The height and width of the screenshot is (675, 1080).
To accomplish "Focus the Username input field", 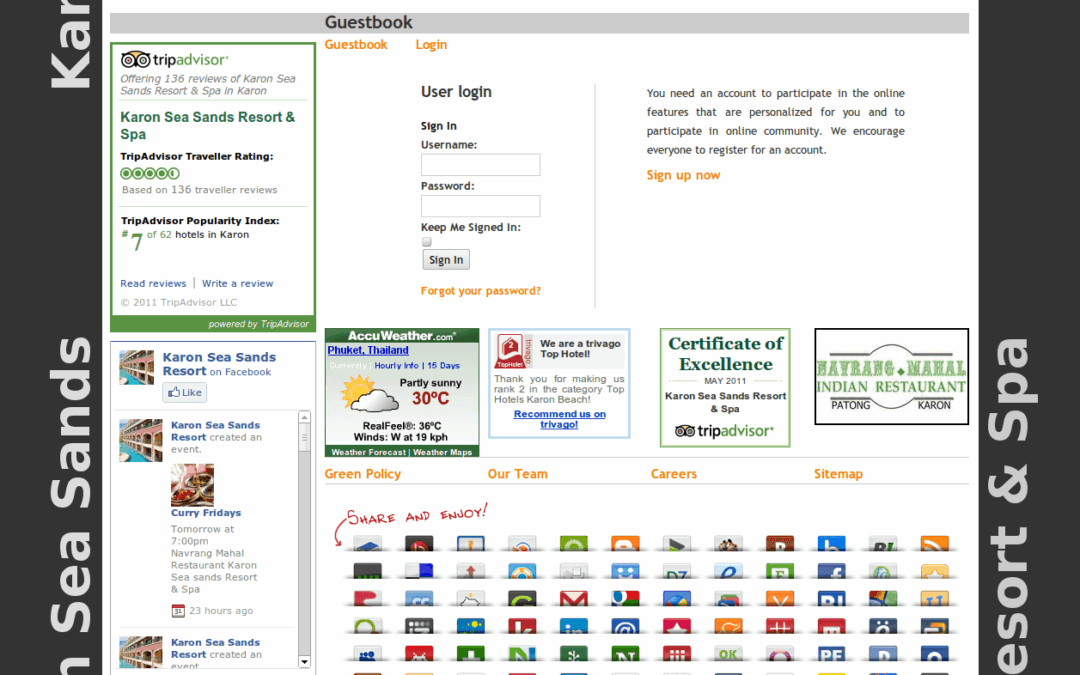I will (x=481, y=165).
